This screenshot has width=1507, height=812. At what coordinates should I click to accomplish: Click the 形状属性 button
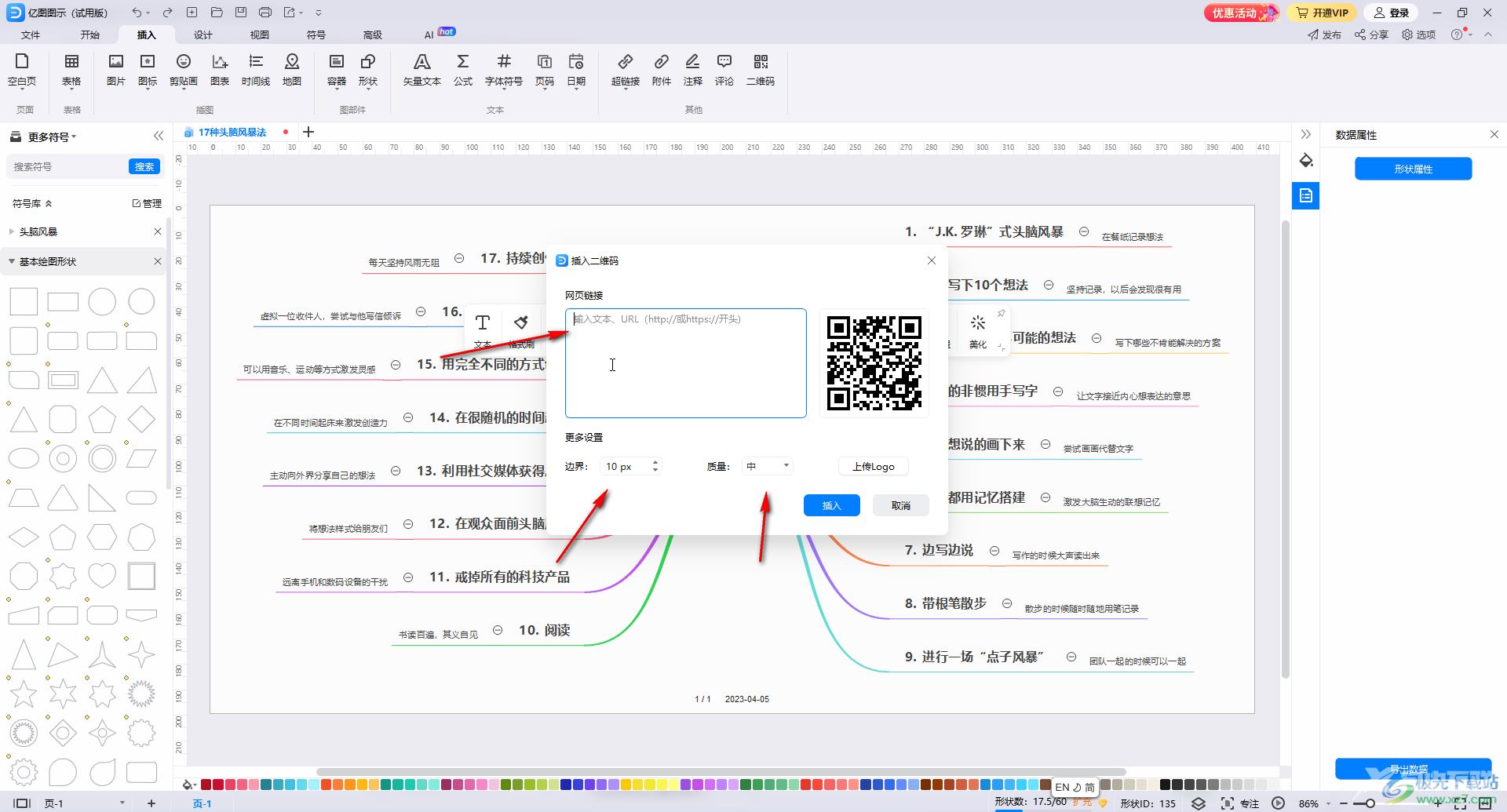(x=1413, y=169)
